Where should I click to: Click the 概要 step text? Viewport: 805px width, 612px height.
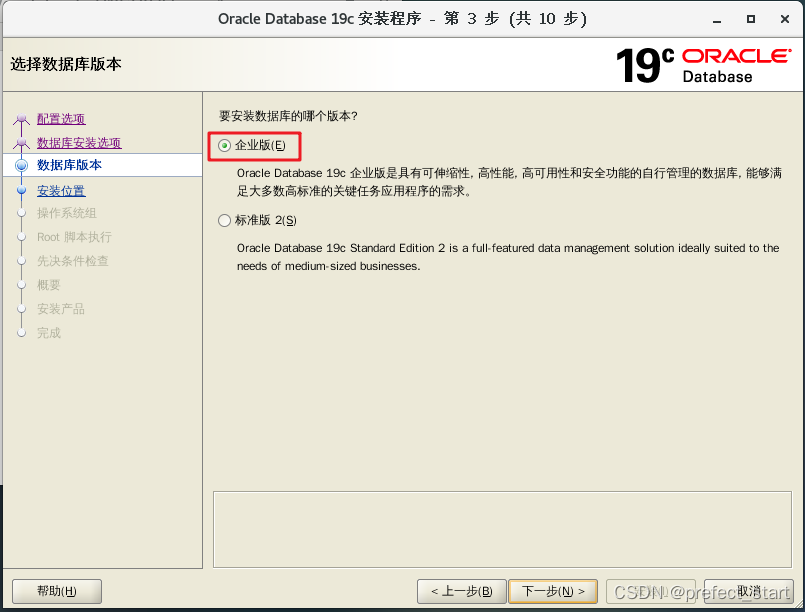(49, 285)
